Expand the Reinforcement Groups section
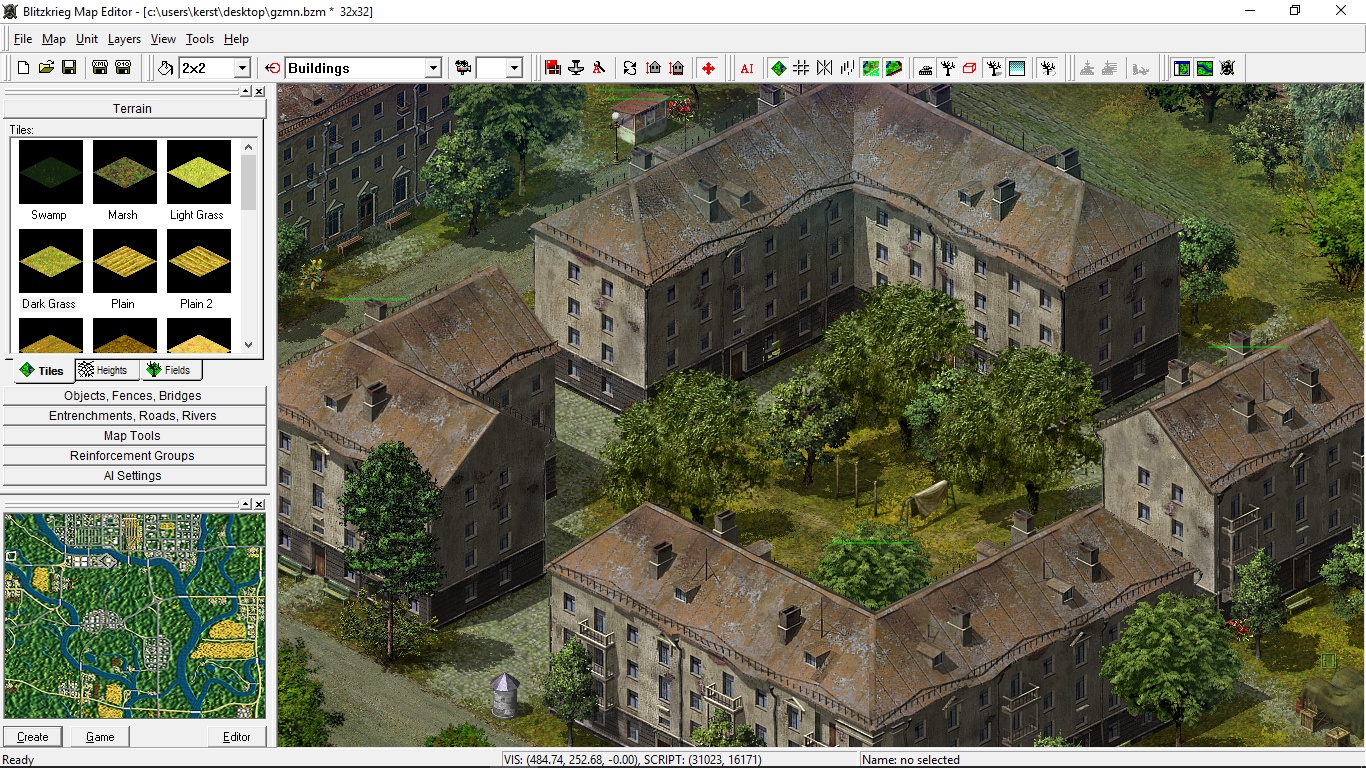The height and width of the screenshot is (768, 1366). click(135, 456)
